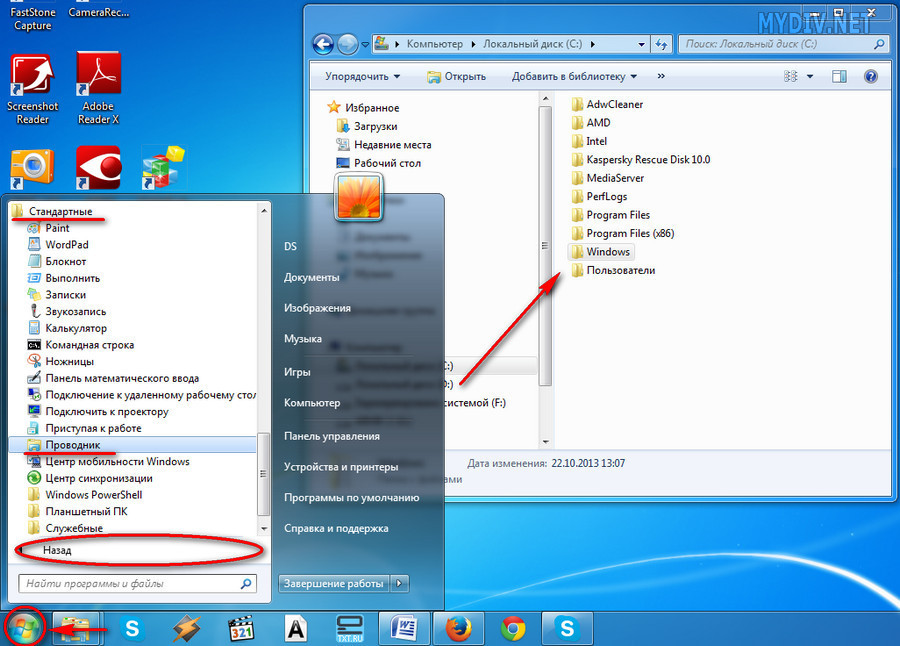Viewport: 900px width, 646px height.
Task: Open Компьютер from the Start menu
Action: [312, 403]
